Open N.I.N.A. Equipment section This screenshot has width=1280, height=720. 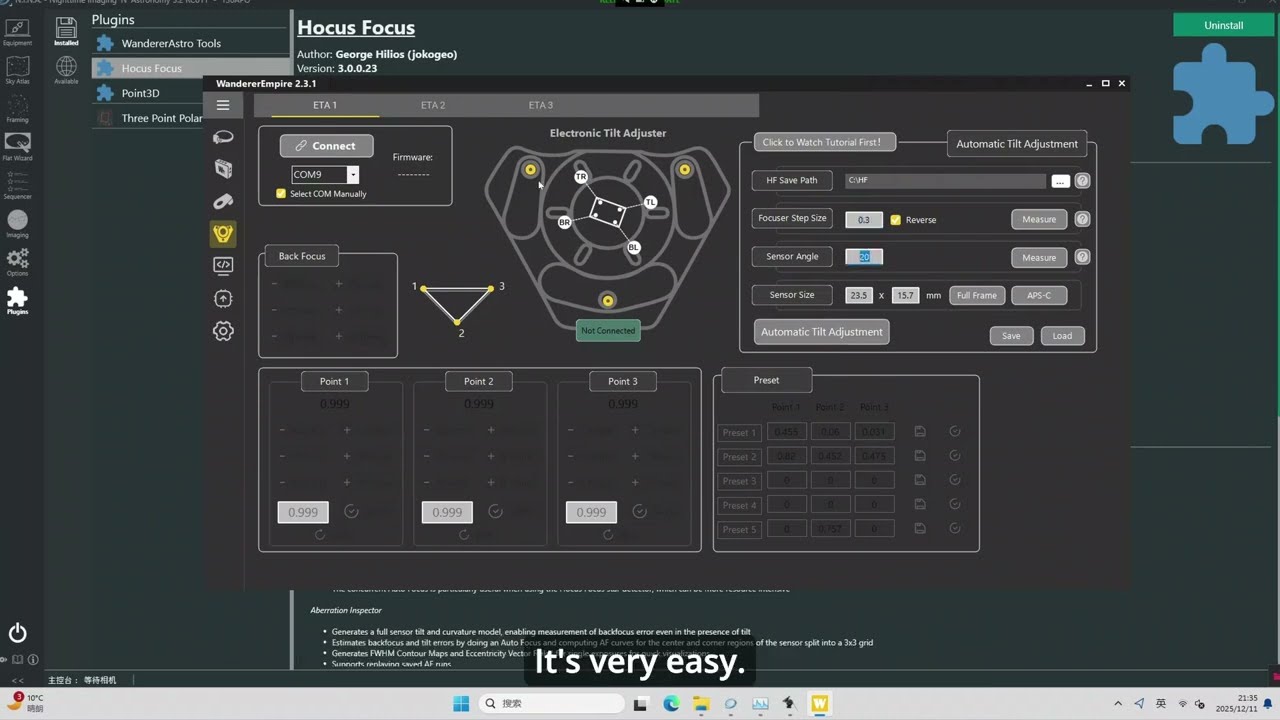(17, 31)
